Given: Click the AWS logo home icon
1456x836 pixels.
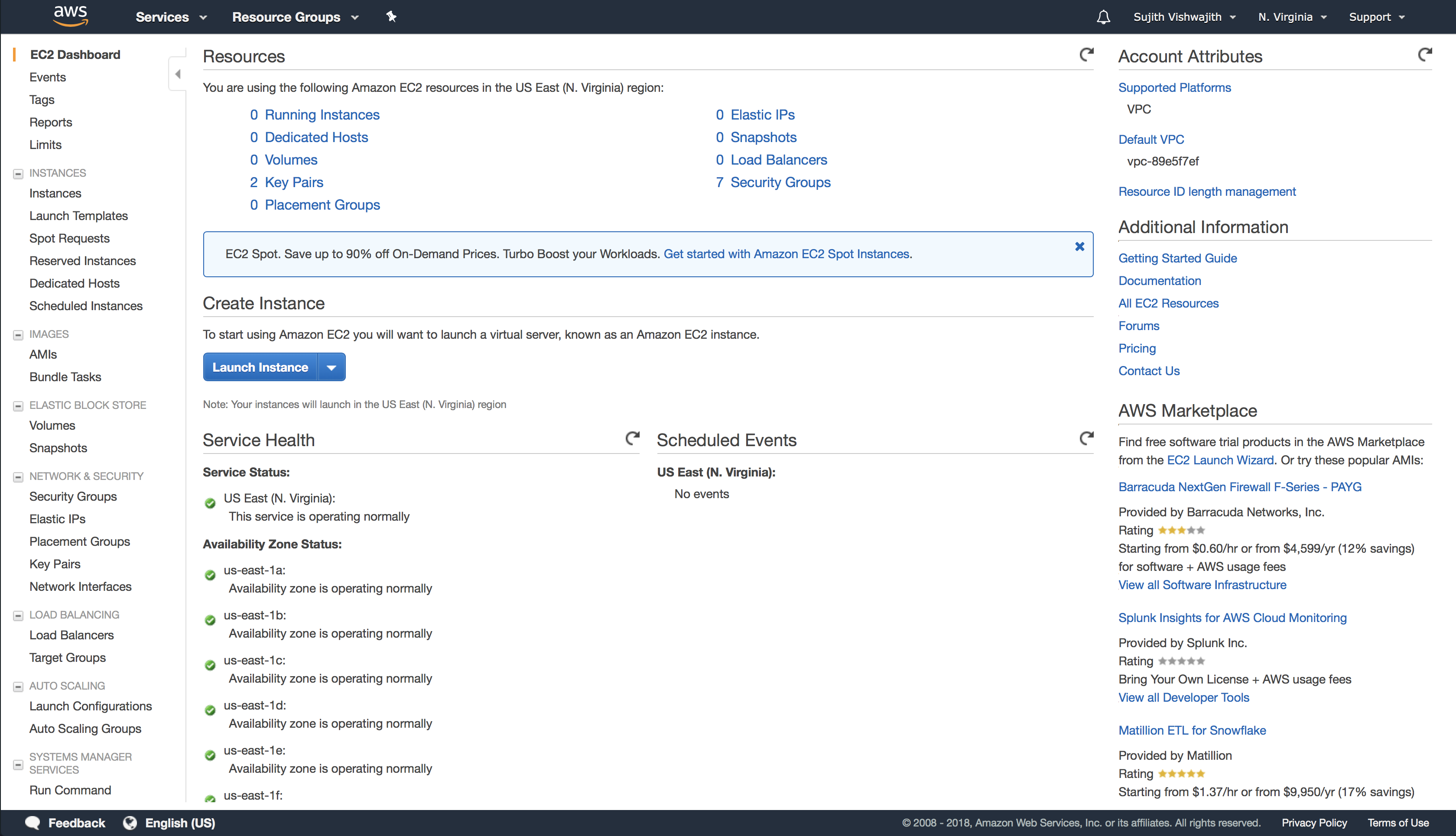Looking at the screenshot, I should tap(71, 16).
